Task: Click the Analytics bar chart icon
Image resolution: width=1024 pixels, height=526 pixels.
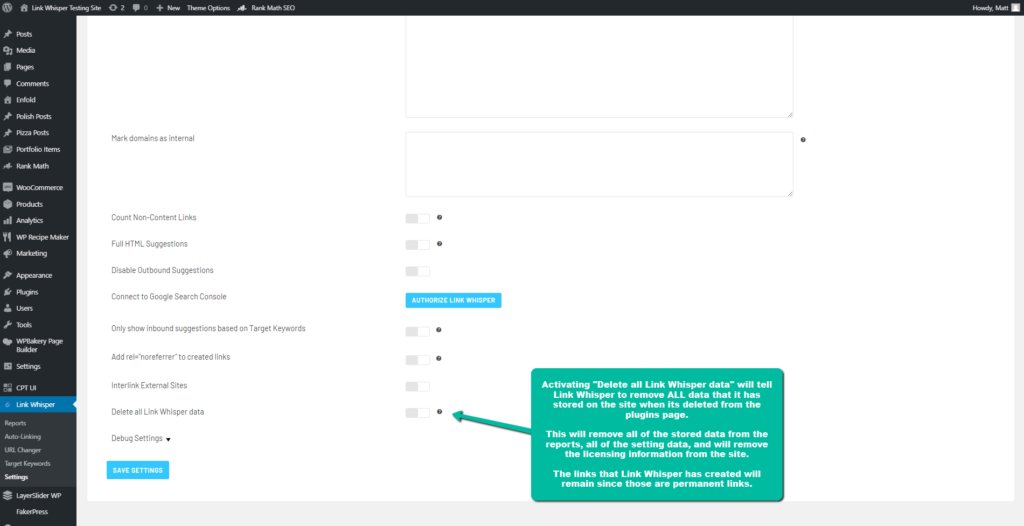Action: [7, 220]
